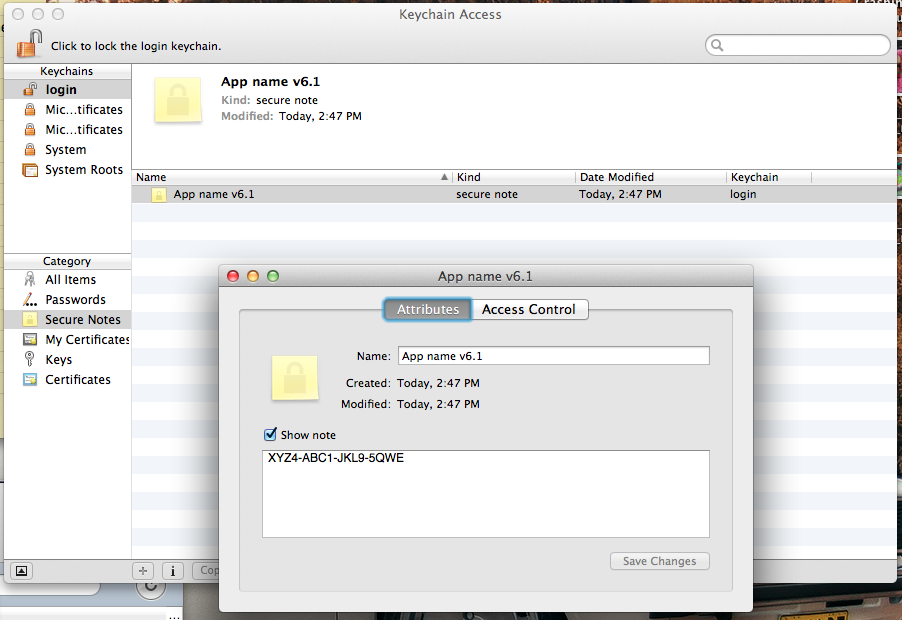Click inside the note text area
This screenshot has height=620, width=902.
point(486,494)
